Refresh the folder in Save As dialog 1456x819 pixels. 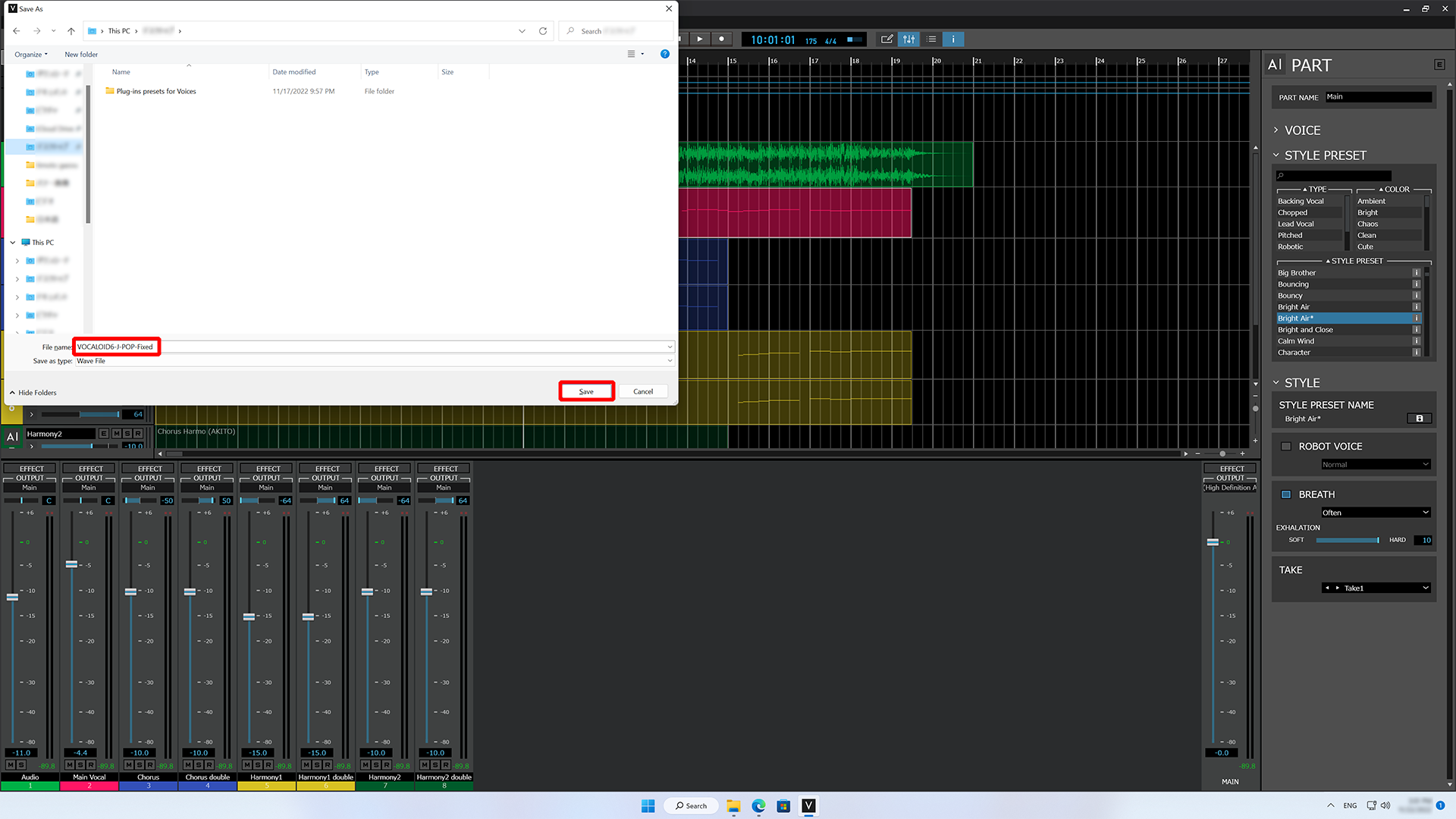(x=543, y=31)
